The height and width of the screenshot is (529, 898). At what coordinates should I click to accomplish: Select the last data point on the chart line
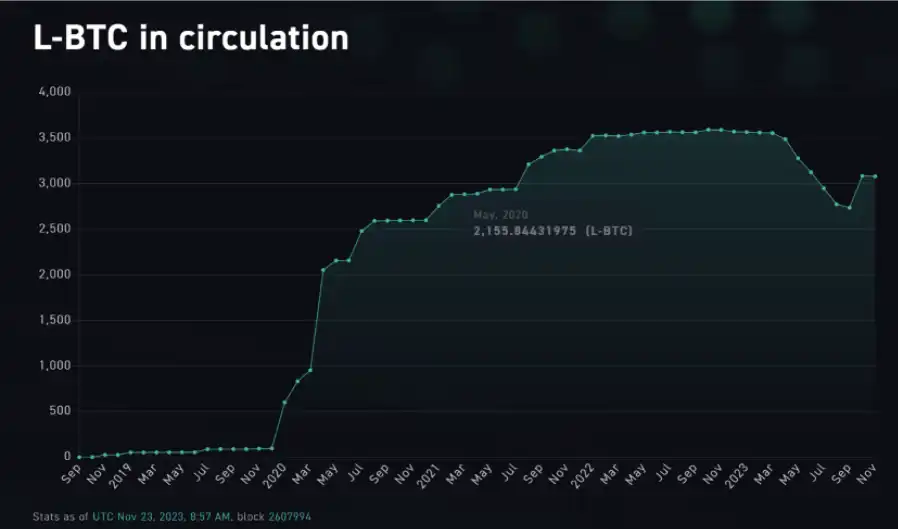pos(875,176)
